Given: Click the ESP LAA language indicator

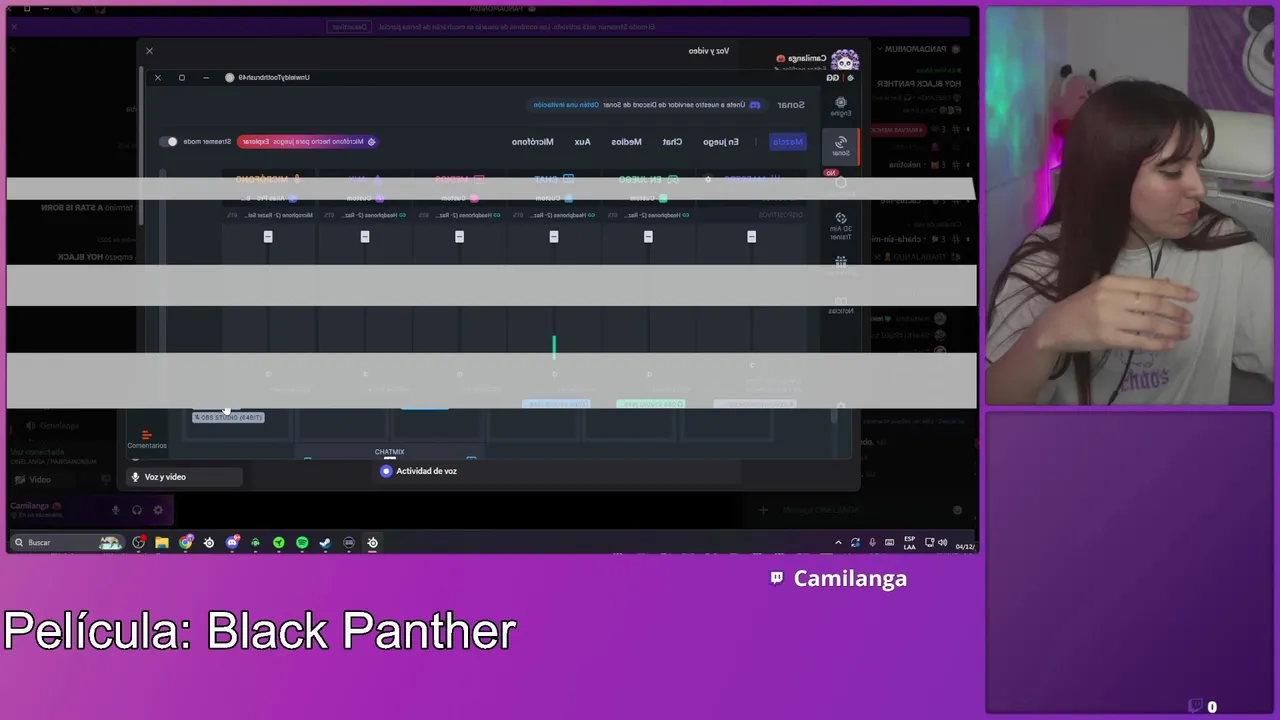Looking at the screenshot, I should [909, 542].
